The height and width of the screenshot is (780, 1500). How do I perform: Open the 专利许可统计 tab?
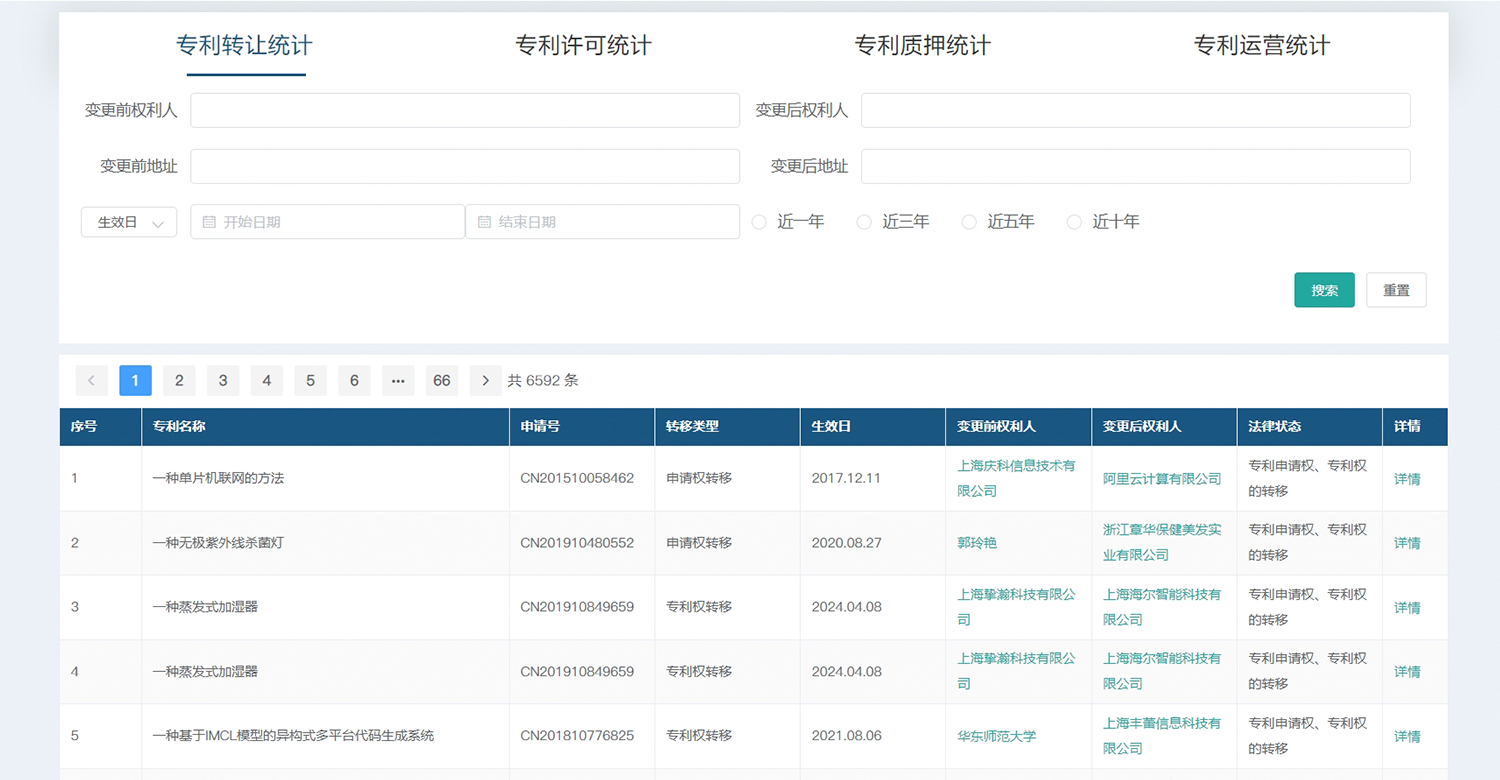click(584, 46)
